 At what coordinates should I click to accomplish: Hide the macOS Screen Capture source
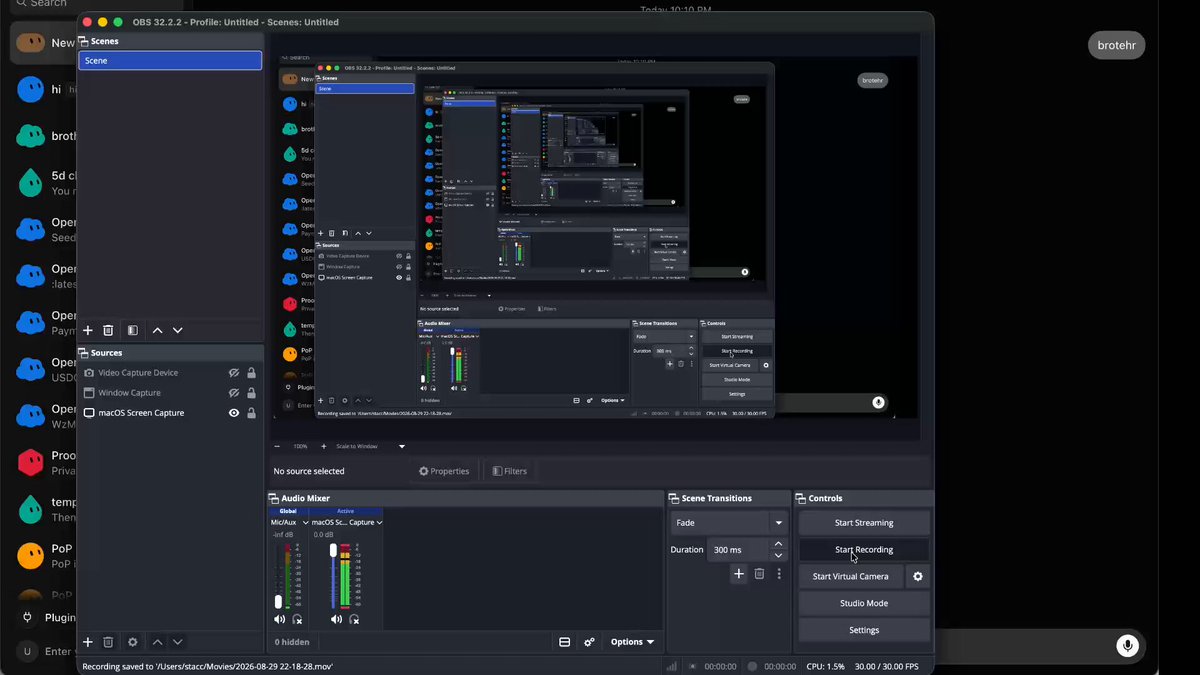[234, 413]
